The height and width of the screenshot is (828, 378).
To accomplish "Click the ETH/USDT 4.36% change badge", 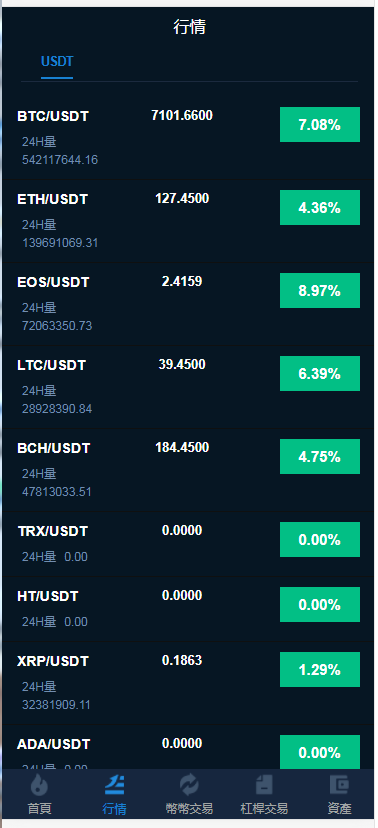I will point(320,208).
